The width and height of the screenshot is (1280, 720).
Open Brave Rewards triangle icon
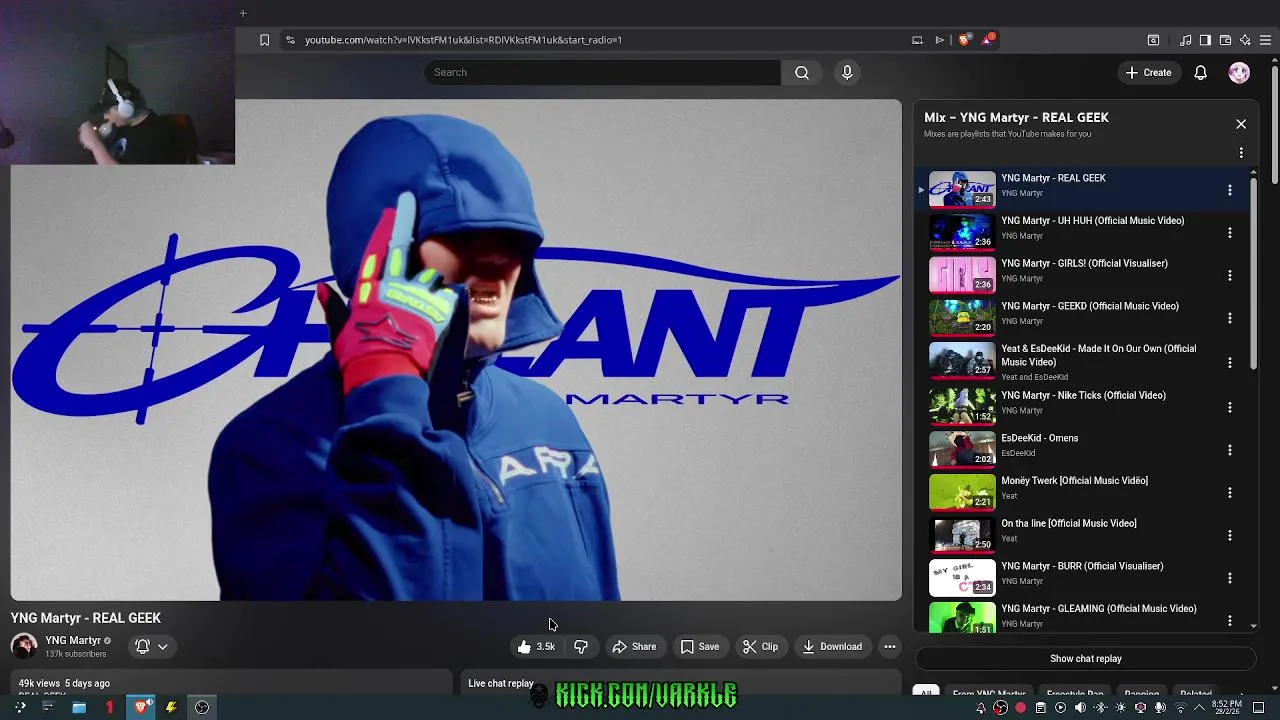(x=989, y=40)
